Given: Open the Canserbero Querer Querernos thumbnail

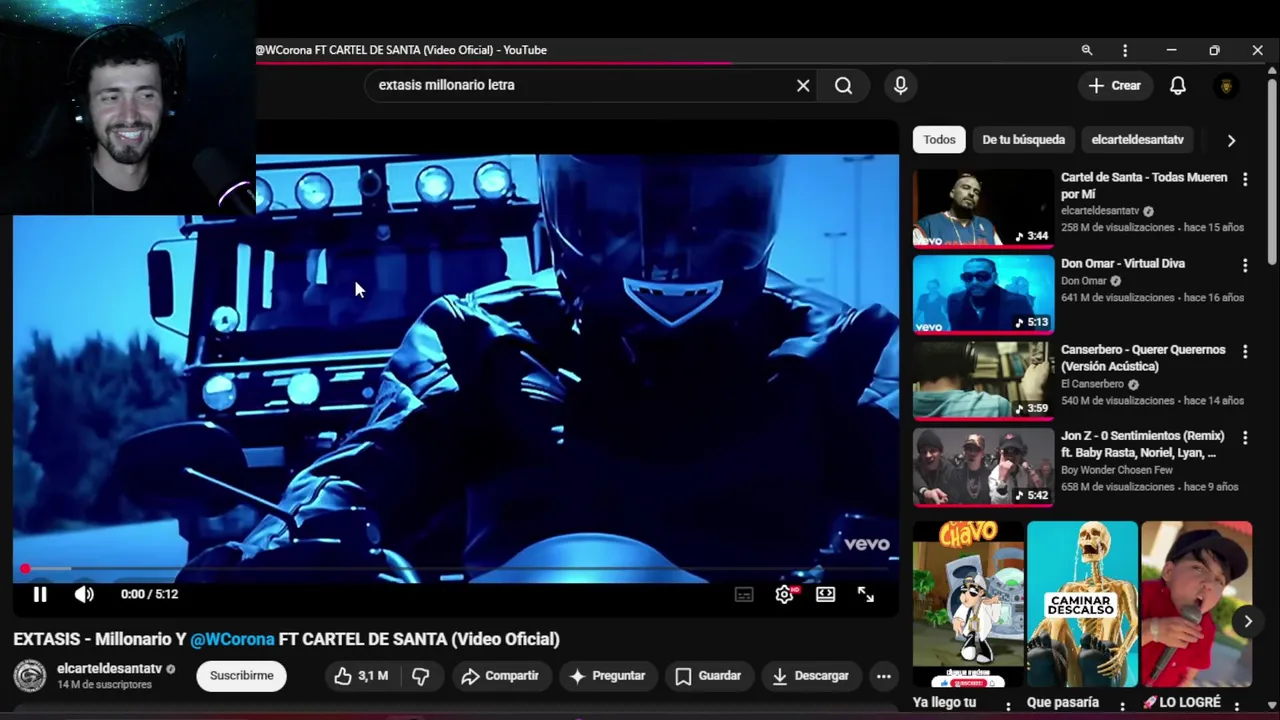Looking at the screenshot, I should pyautogui.click(x=983, y=380).
